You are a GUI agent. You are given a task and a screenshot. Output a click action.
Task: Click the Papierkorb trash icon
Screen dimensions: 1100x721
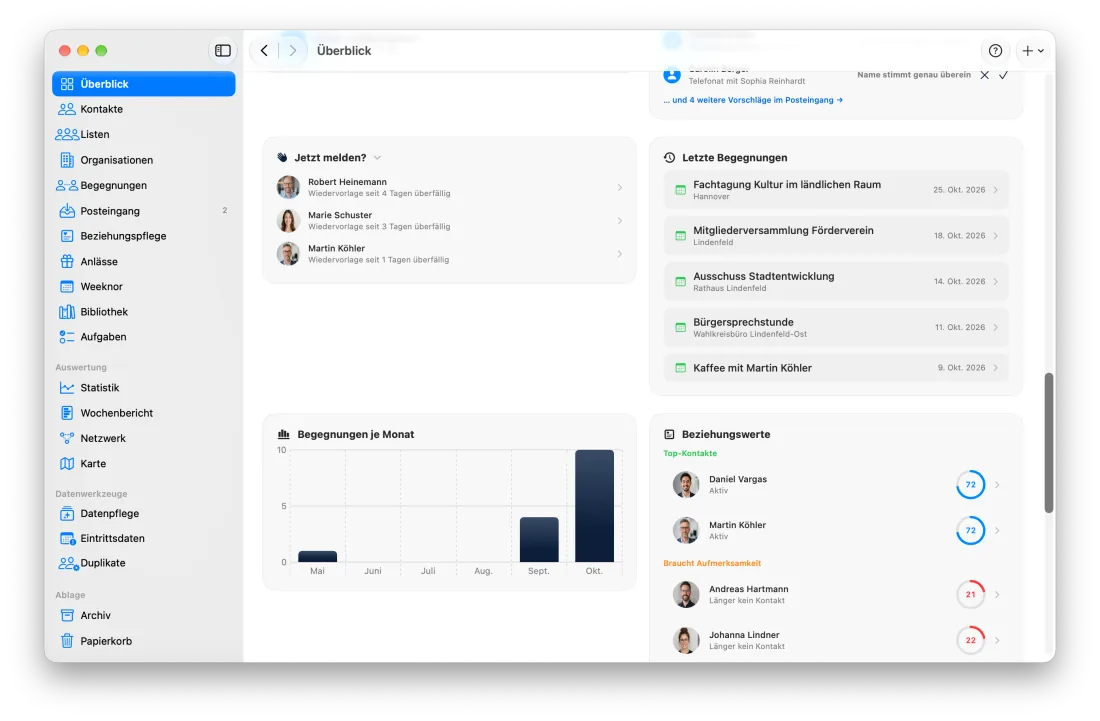click(x=67, y=640)
